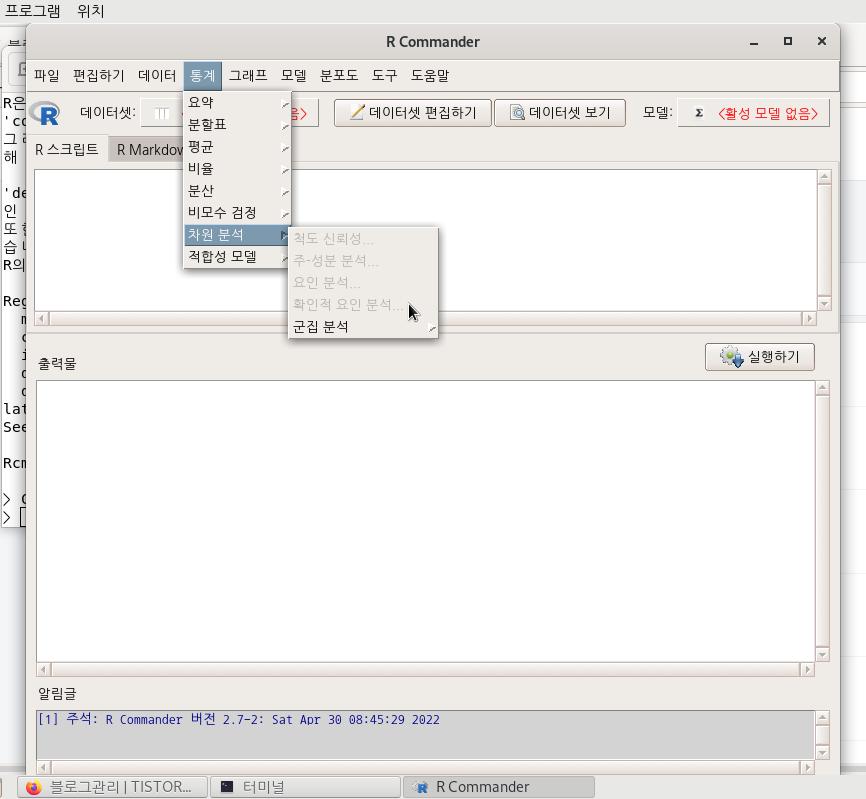Click the R logo icon

pyautogui.click(x=45, y=114)
